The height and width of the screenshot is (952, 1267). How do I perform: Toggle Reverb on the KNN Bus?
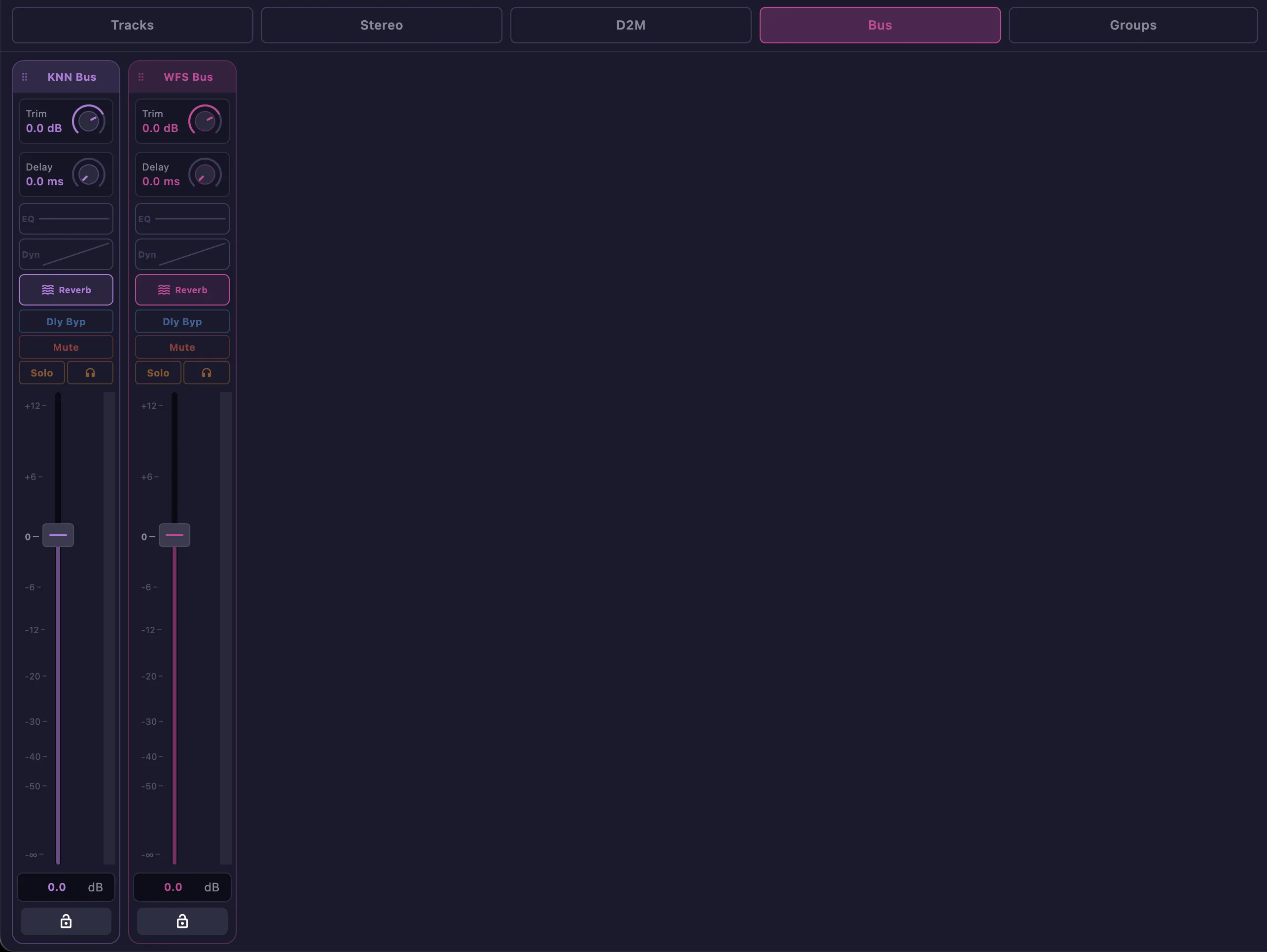(x=66, y=290)
